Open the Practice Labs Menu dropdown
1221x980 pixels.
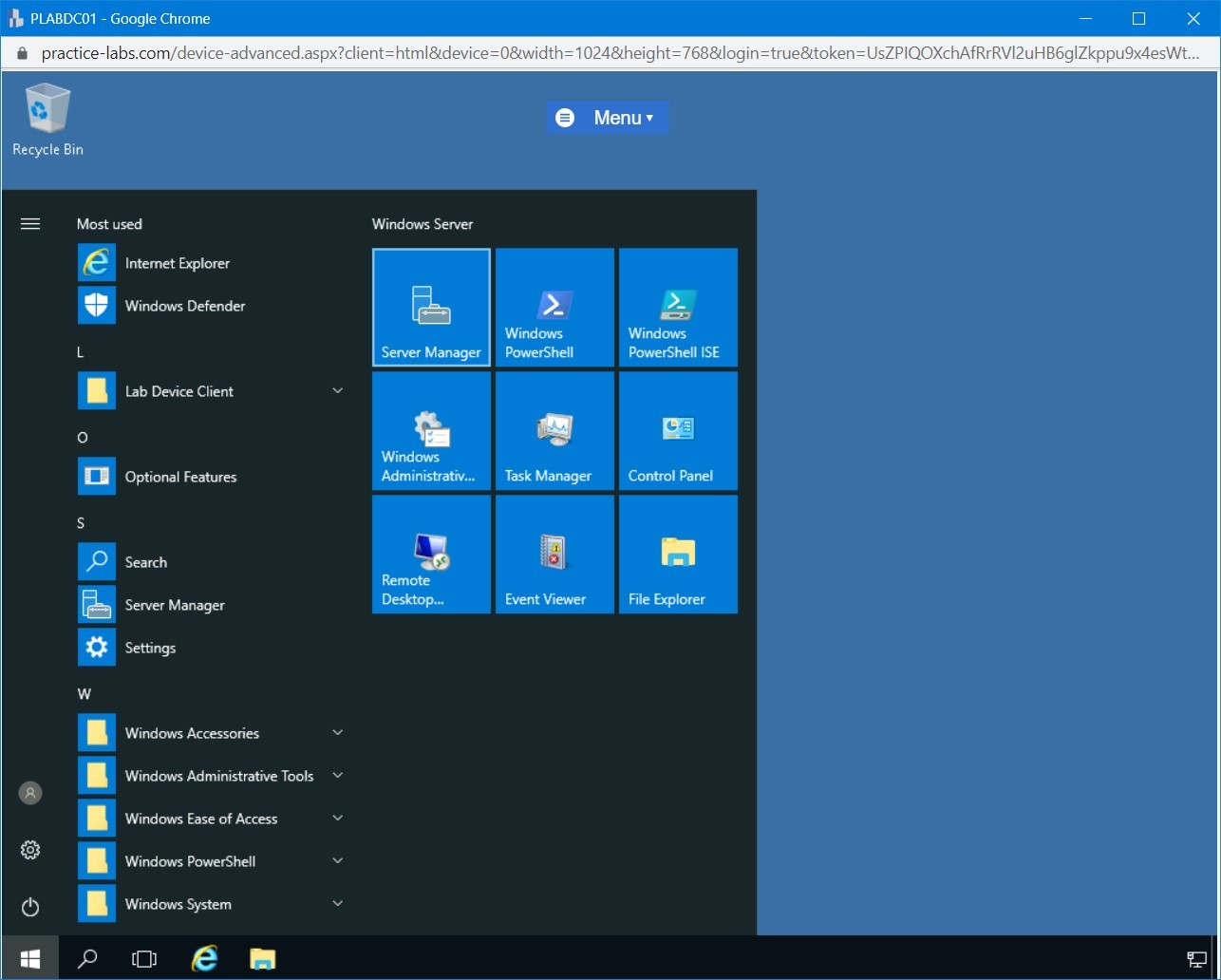[608, 118]
